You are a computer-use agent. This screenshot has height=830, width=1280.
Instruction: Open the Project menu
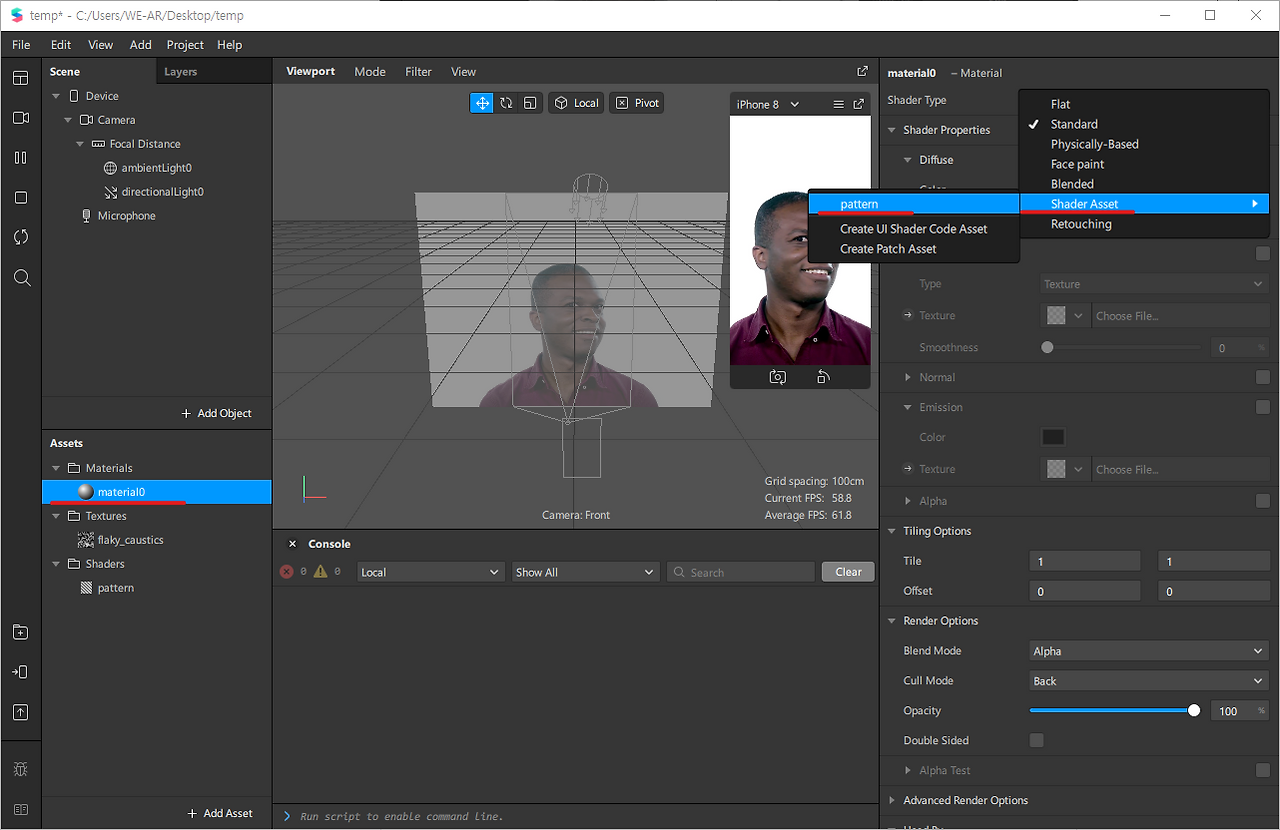coord(185,45)
